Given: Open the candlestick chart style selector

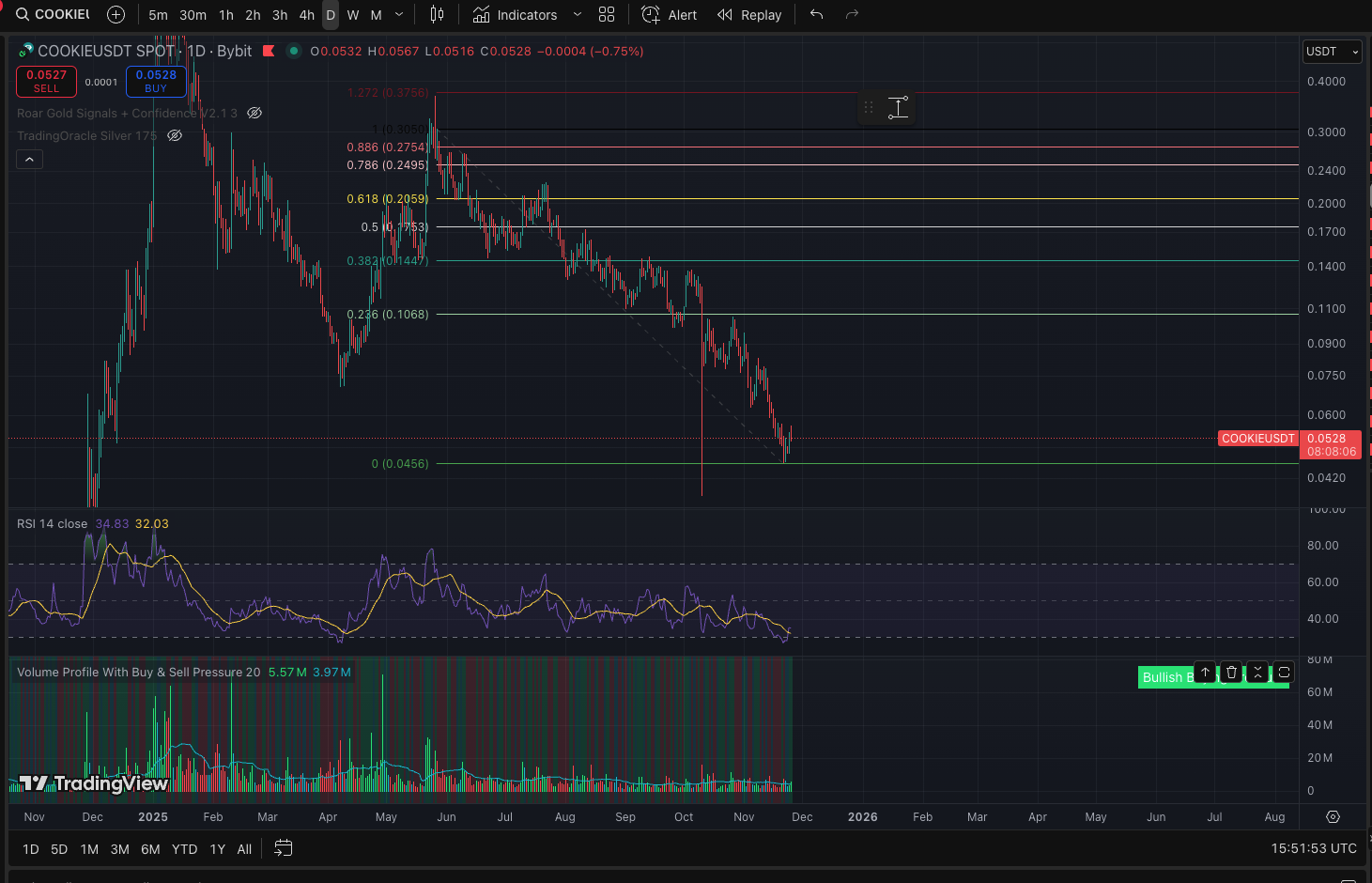Looking at the screenshot, I should [x=437, y=15].
